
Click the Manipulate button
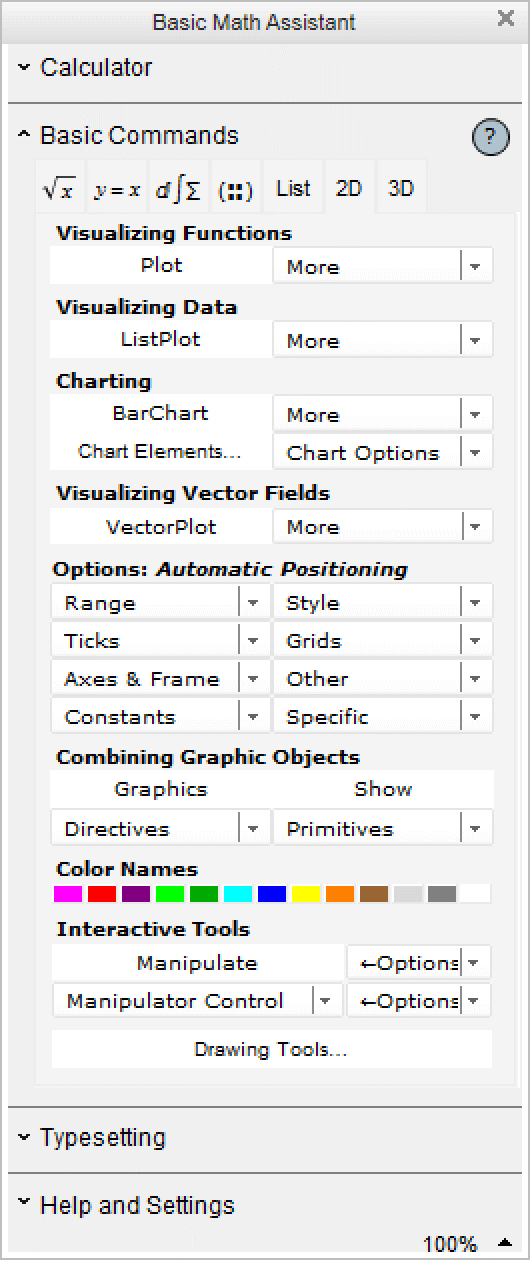pos(197,963)
